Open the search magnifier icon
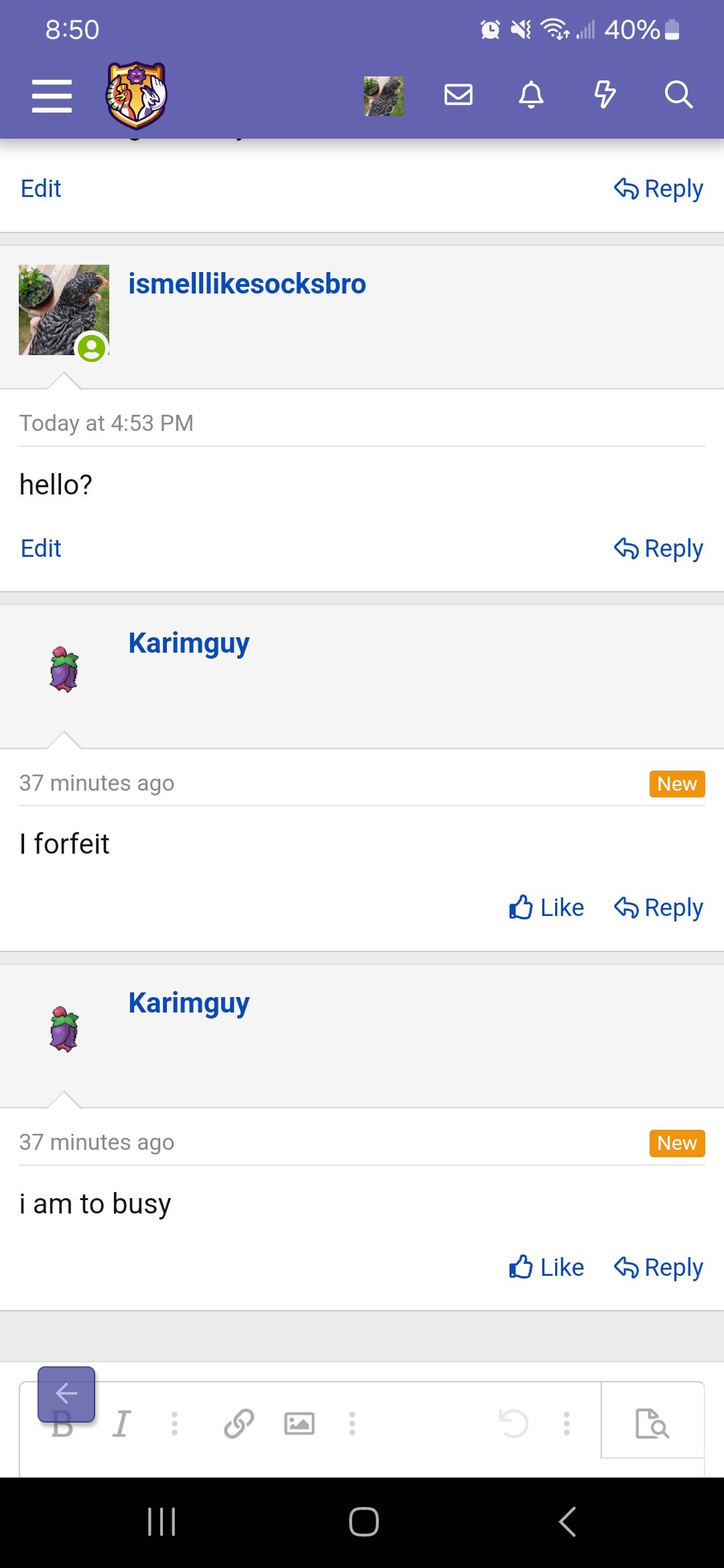 [x=678, y=94]
